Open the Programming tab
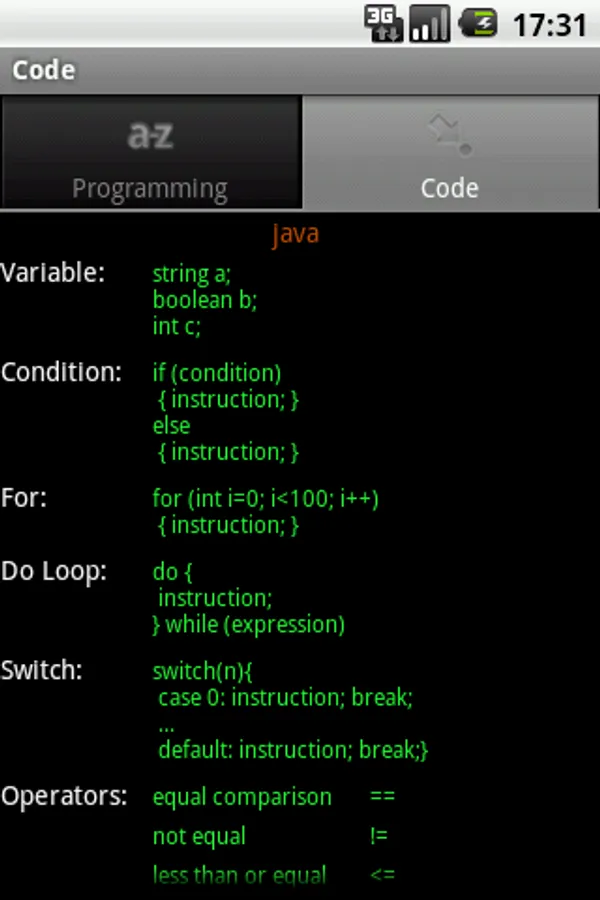Screen dimensions: 600x900 pyautogui.click(x=151, y=152)
